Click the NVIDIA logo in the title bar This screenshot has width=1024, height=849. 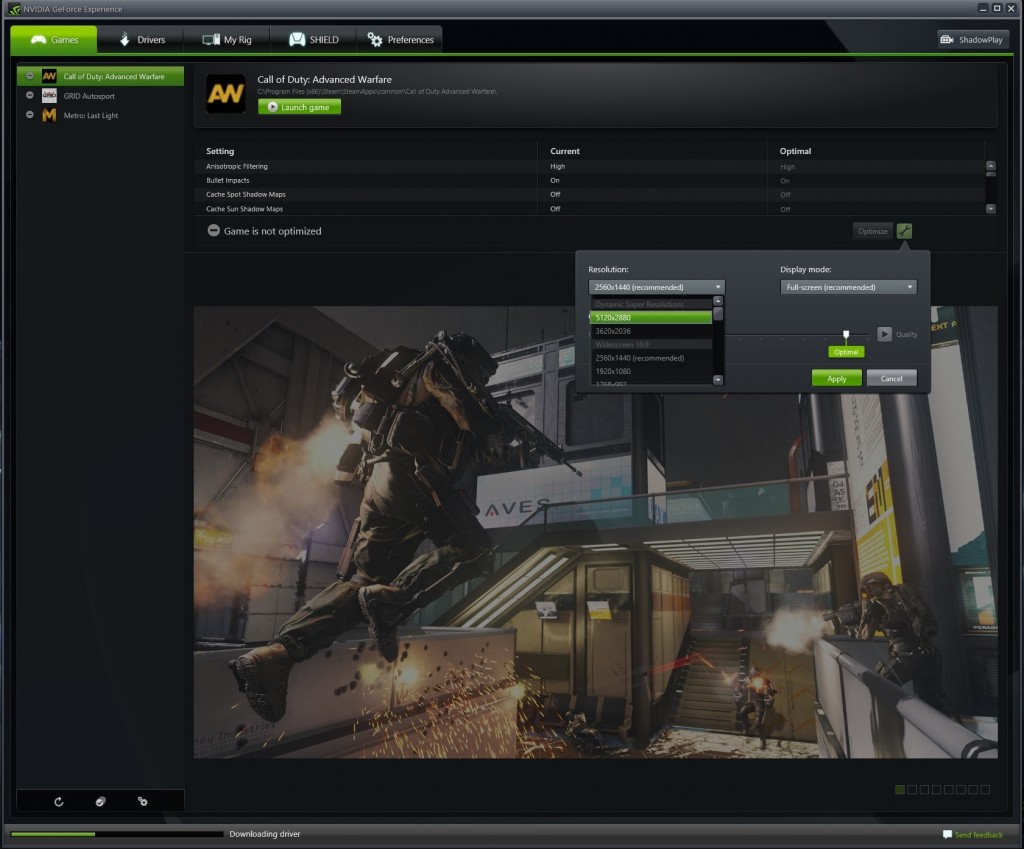(x=14, y=9)
